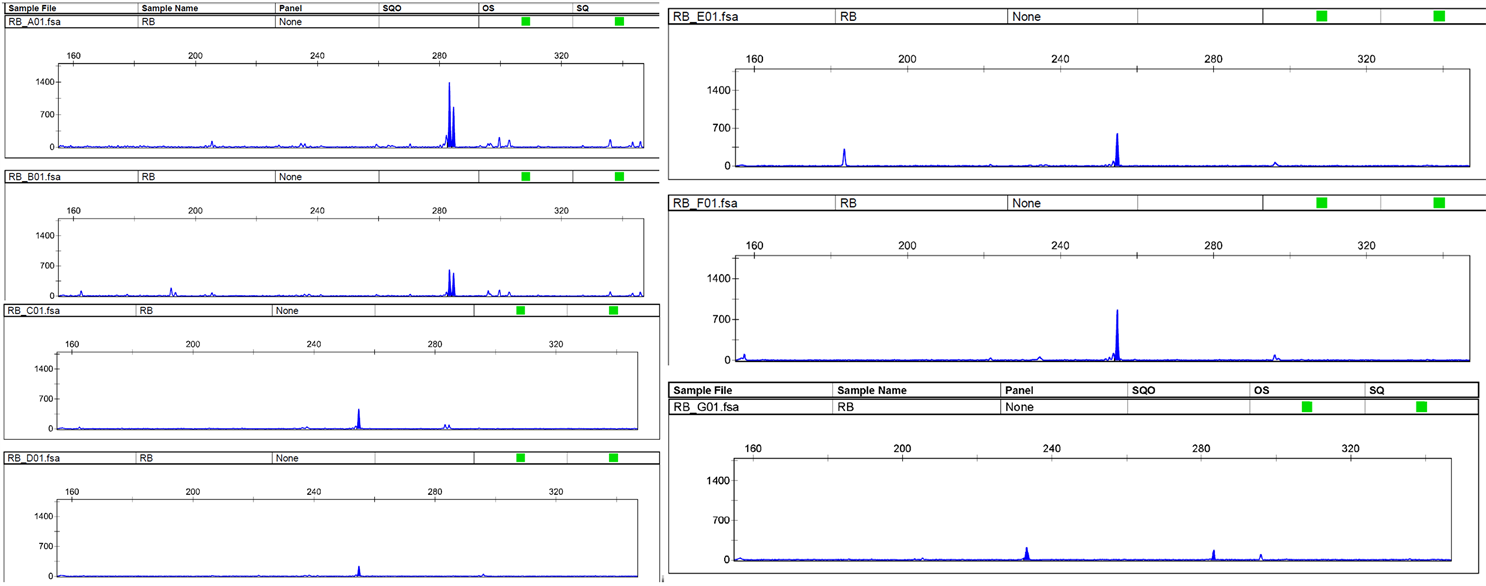1486x586 pixels.
Task: Click the first green indicator in RB_D01.fsa row
Action: tap(520, 458)
